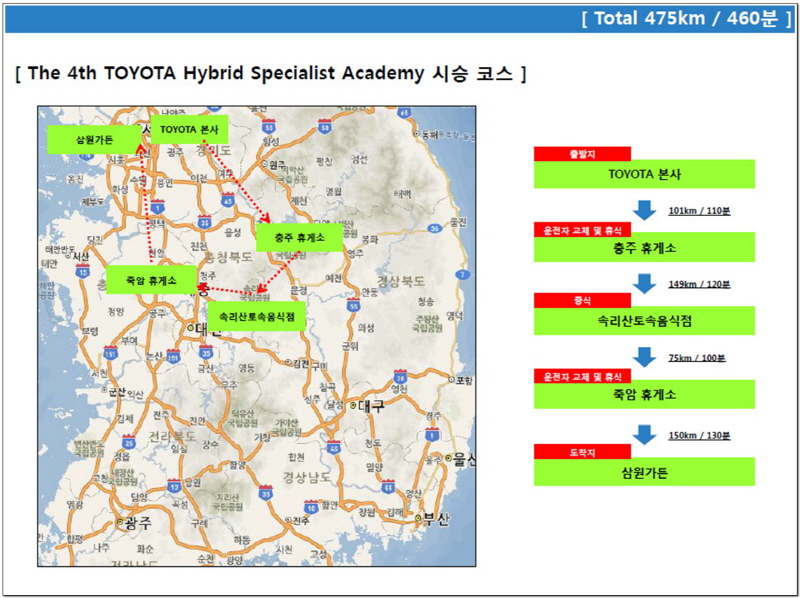This screenshot has width=800, height=598.
Task: Select the 김천 city label on the map
Action: click(x=301, y=363)
